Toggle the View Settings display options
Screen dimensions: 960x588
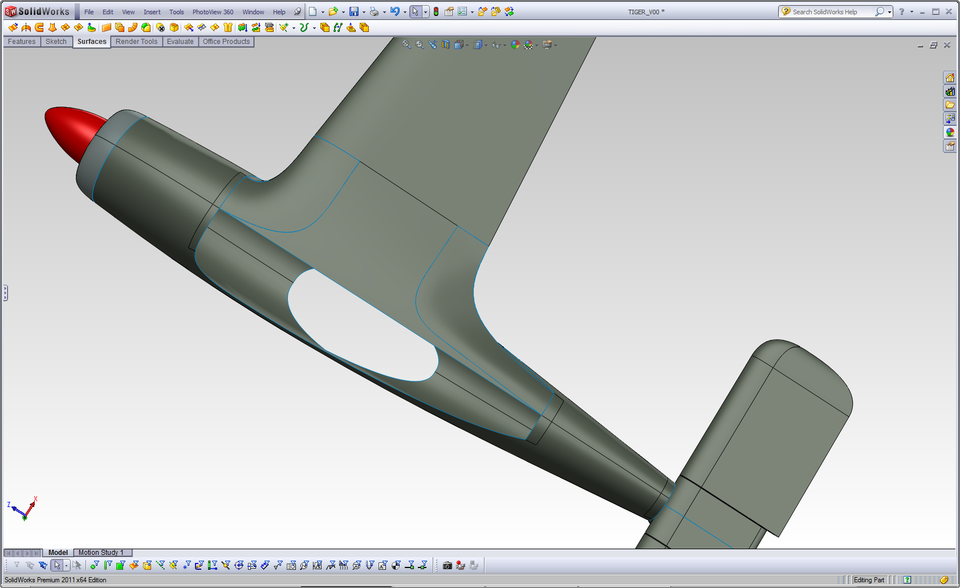click(548, 44)
